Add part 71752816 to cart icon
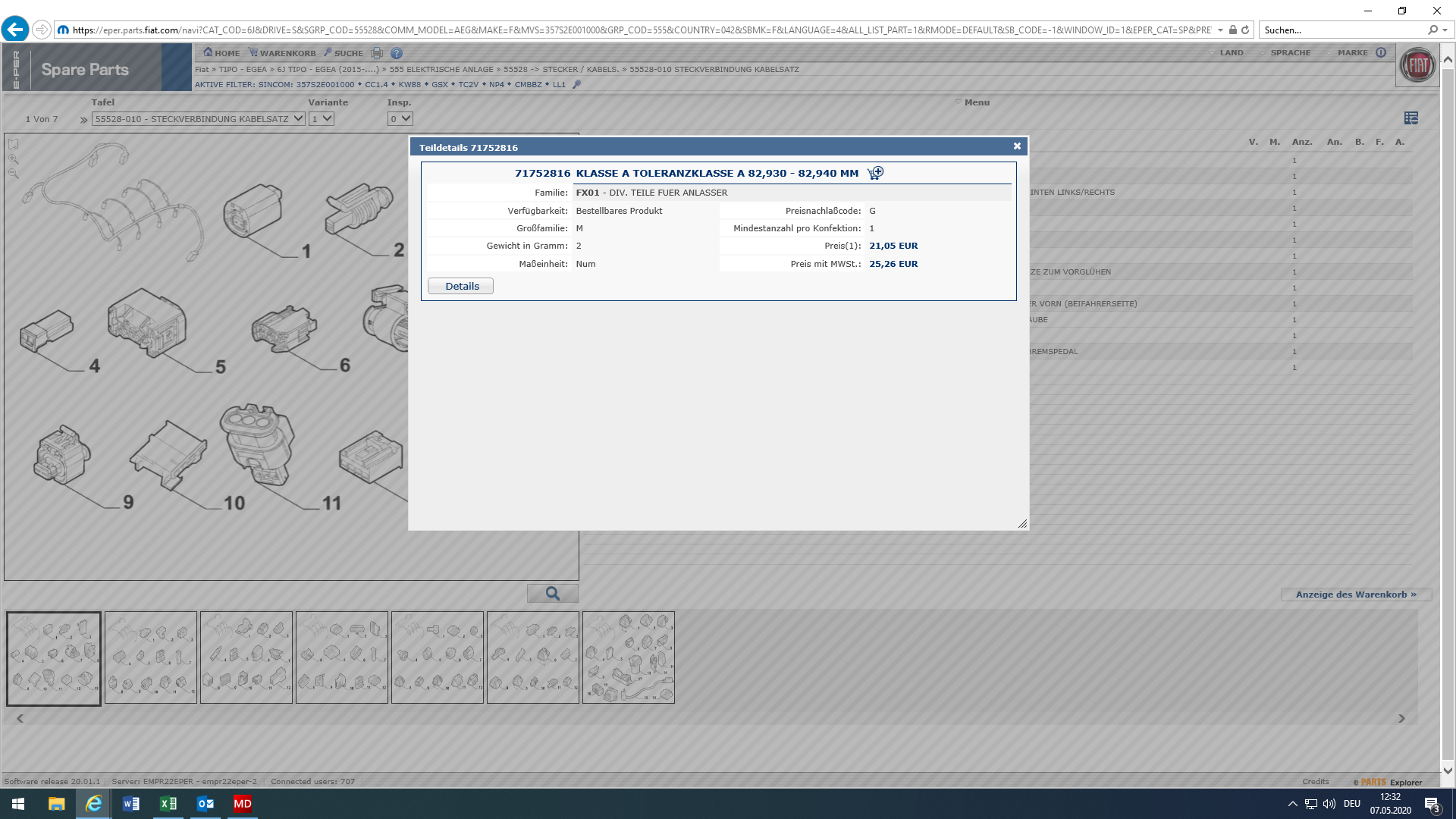 (x=875, y=173)
